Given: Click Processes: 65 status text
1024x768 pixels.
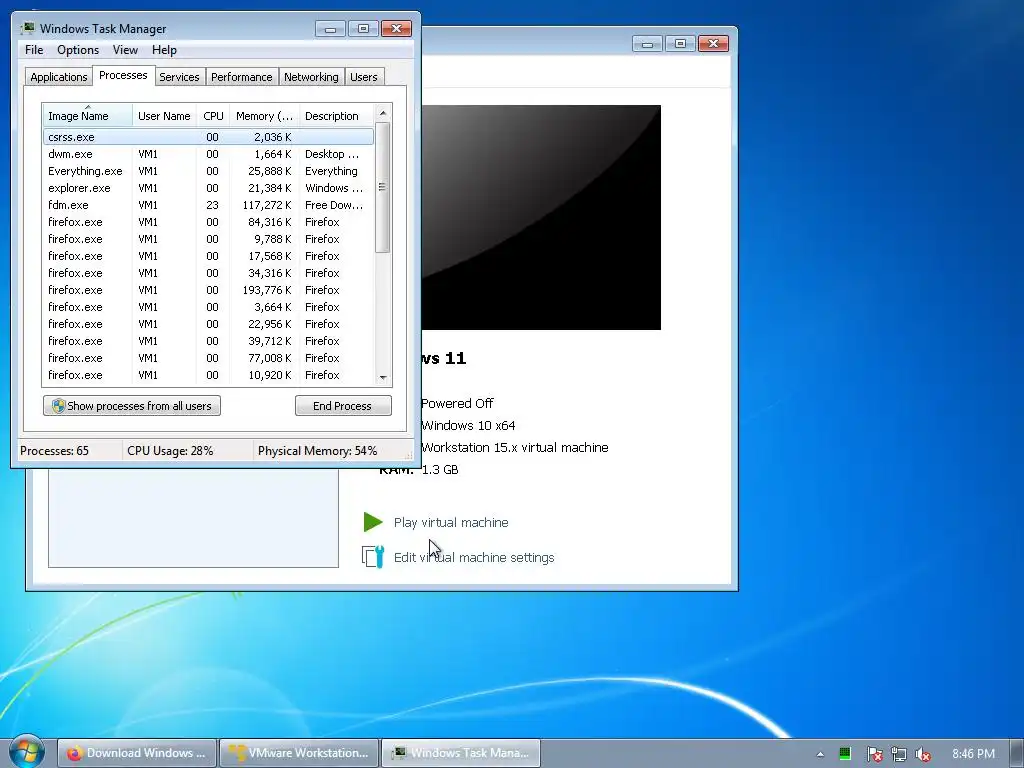Looking at the screenshot, I should (54, 451).
